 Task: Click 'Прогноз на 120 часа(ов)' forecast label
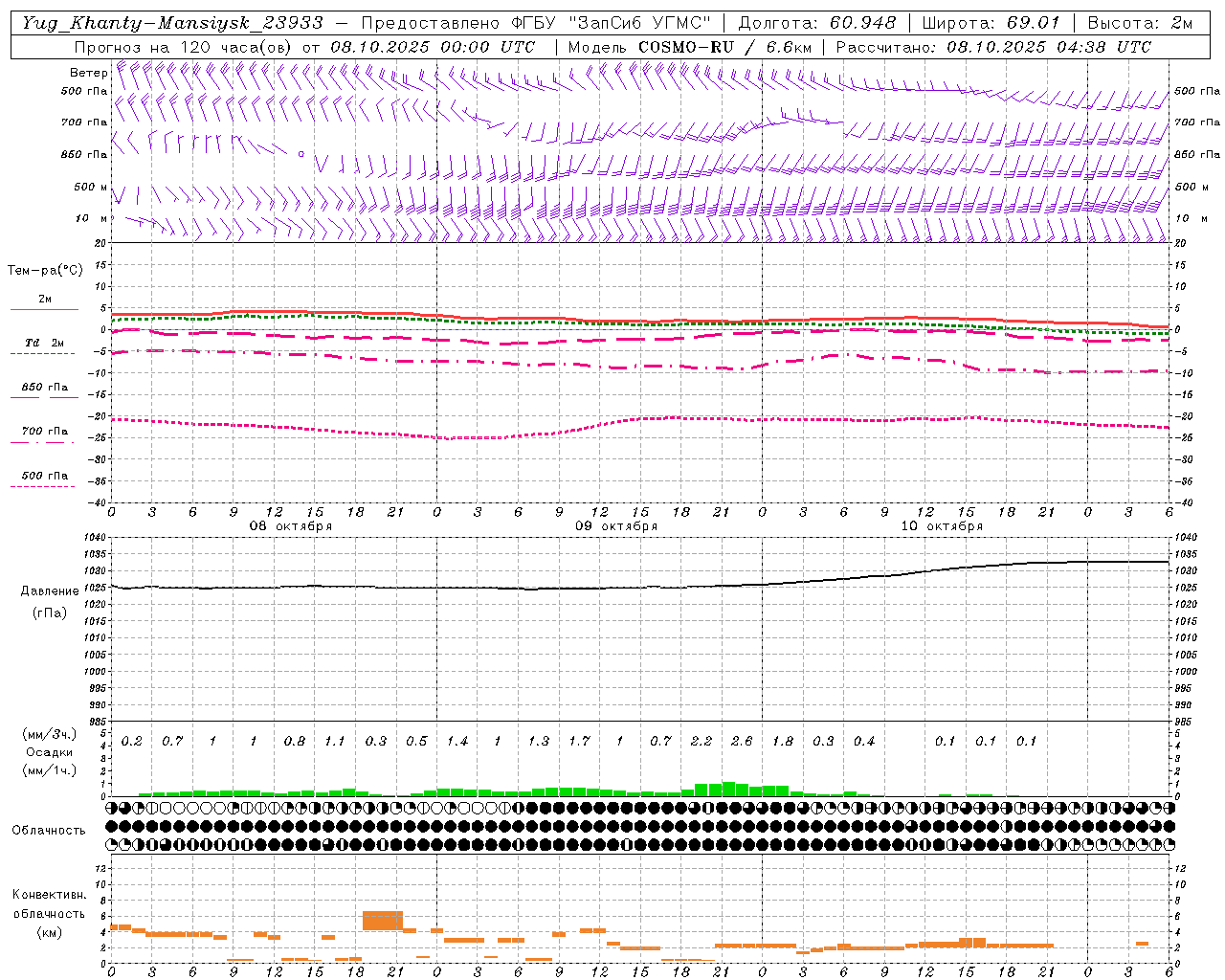coord(184,47)
